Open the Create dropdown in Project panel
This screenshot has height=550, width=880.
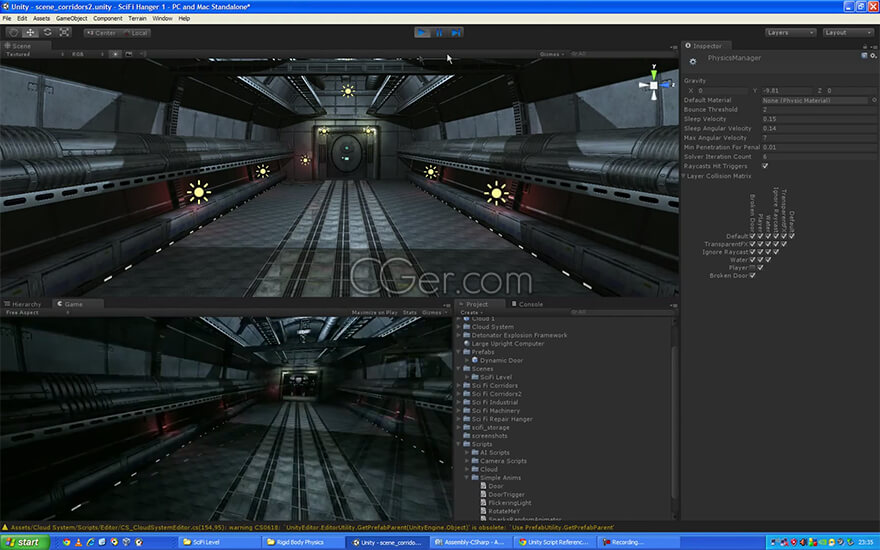[471, 313]
